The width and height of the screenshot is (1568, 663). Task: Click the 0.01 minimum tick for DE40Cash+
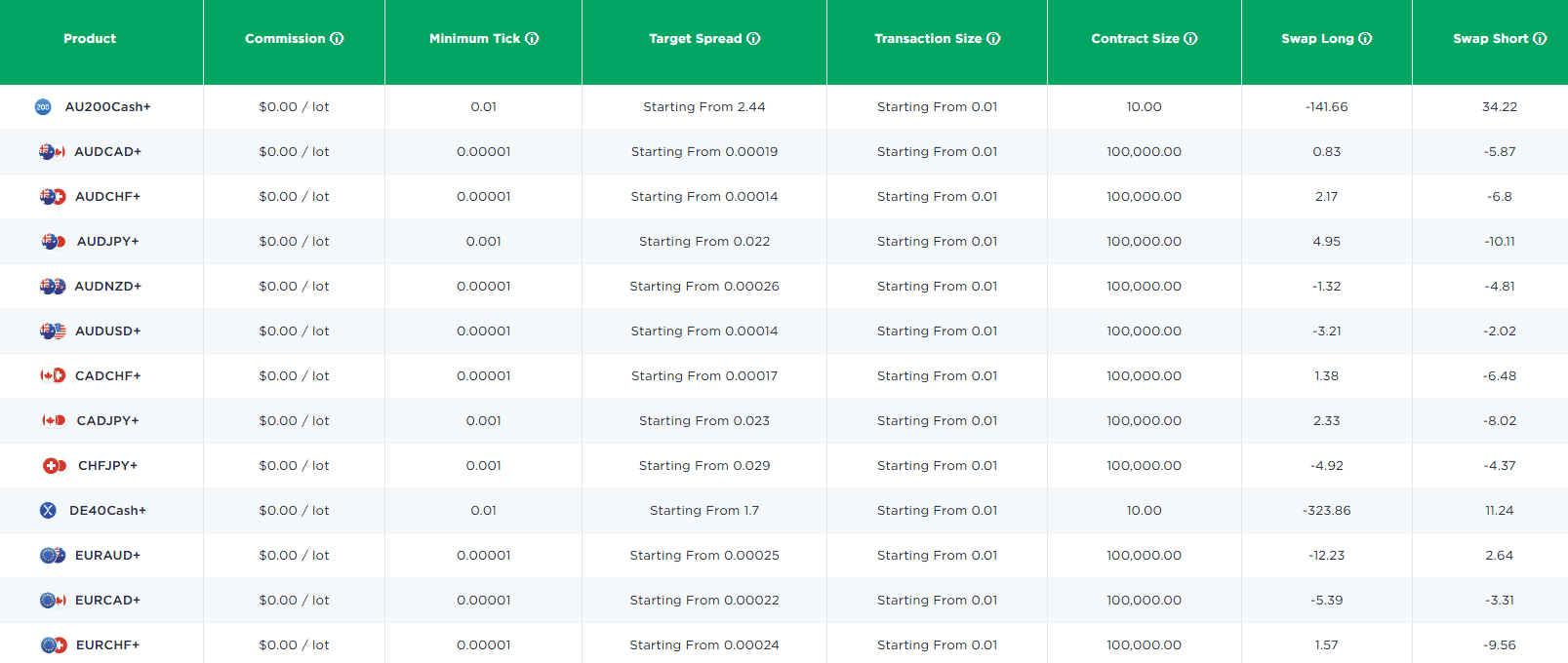click(484, 511)
